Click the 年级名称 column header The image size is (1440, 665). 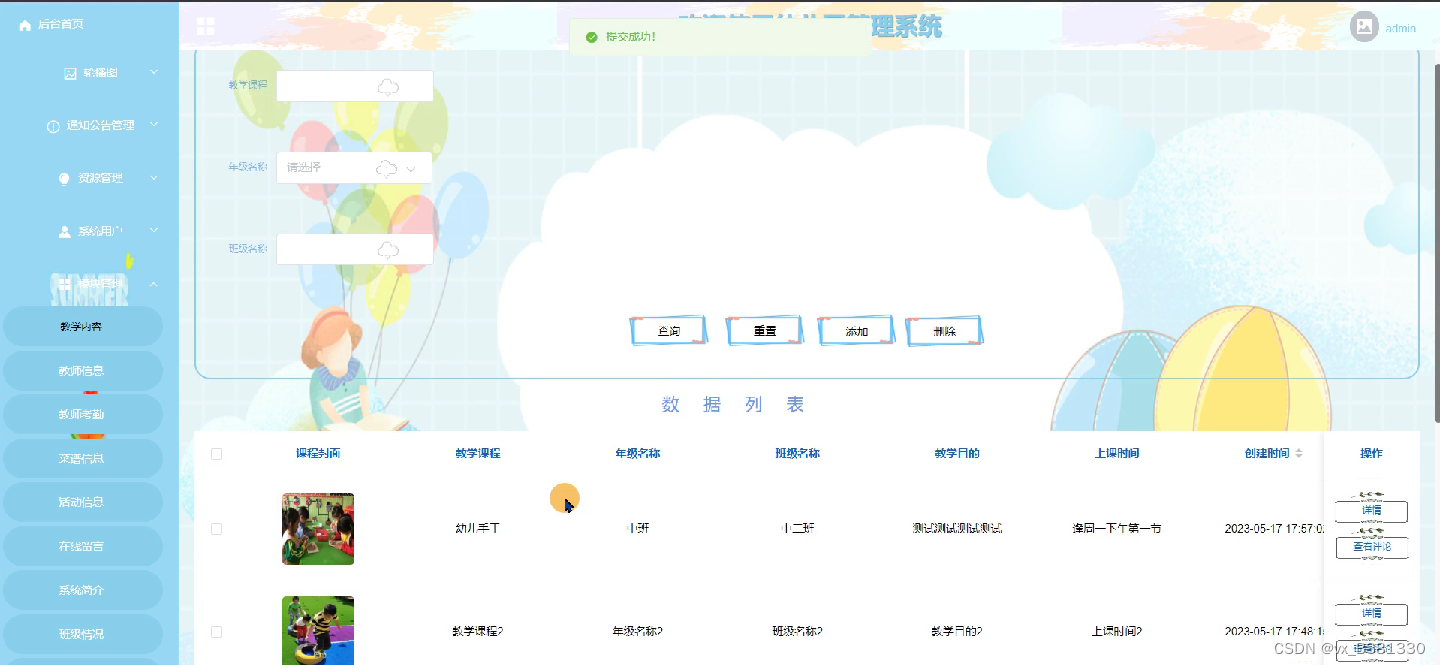click(x=638, y=453)
